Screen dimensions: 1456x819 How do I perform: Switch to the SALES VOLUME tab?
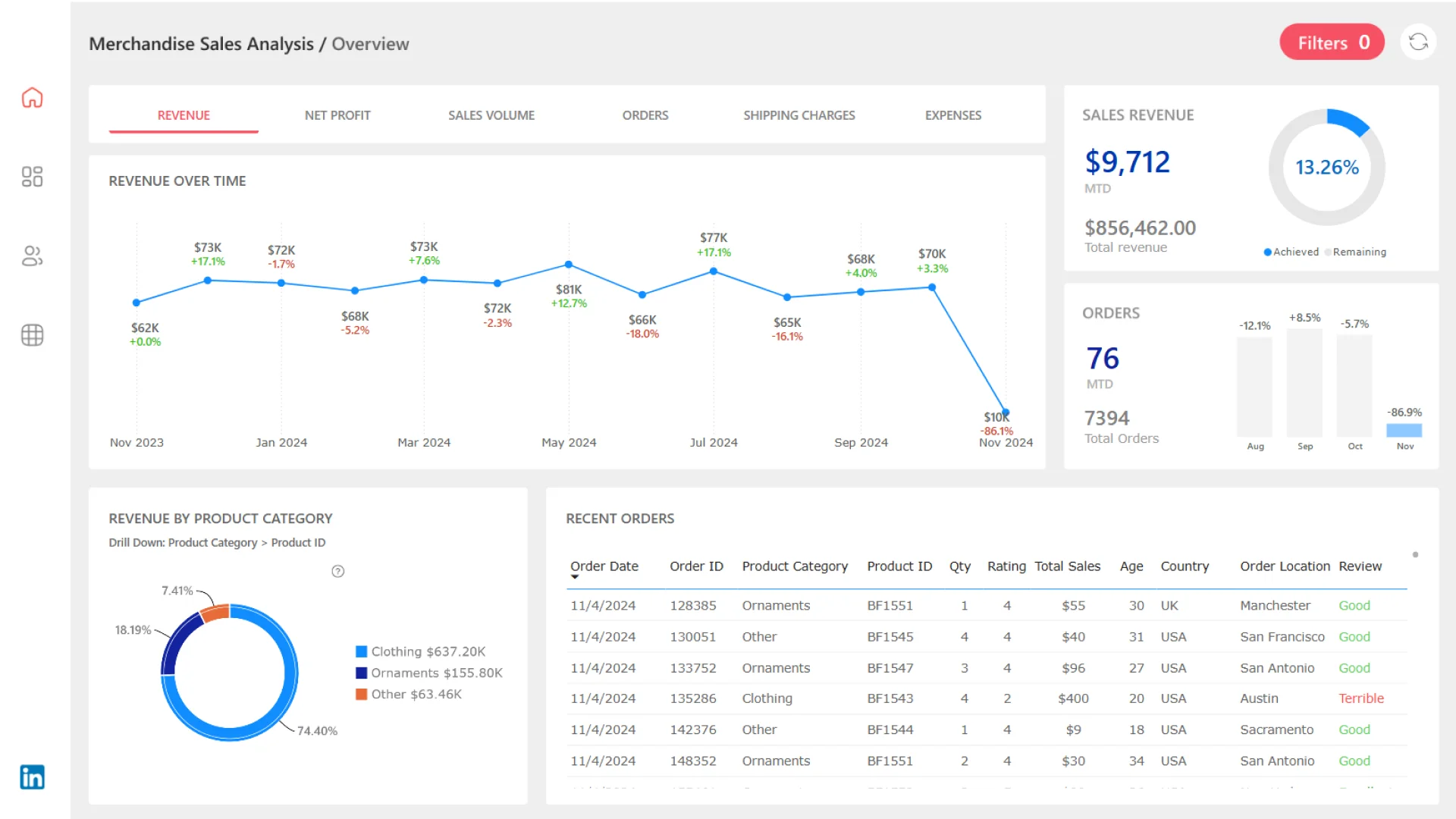[491, 115]
